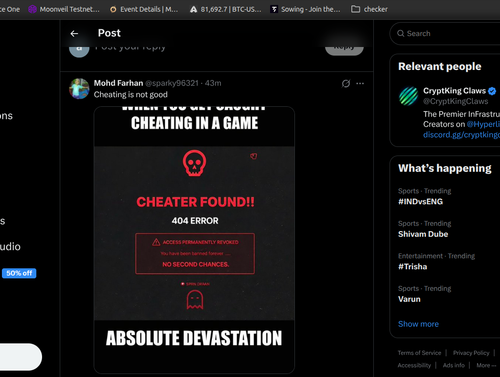Click the @CryptKingClaws handle
Screen dimensions: 500x377
pyautogui.click(x=455, y=101)
